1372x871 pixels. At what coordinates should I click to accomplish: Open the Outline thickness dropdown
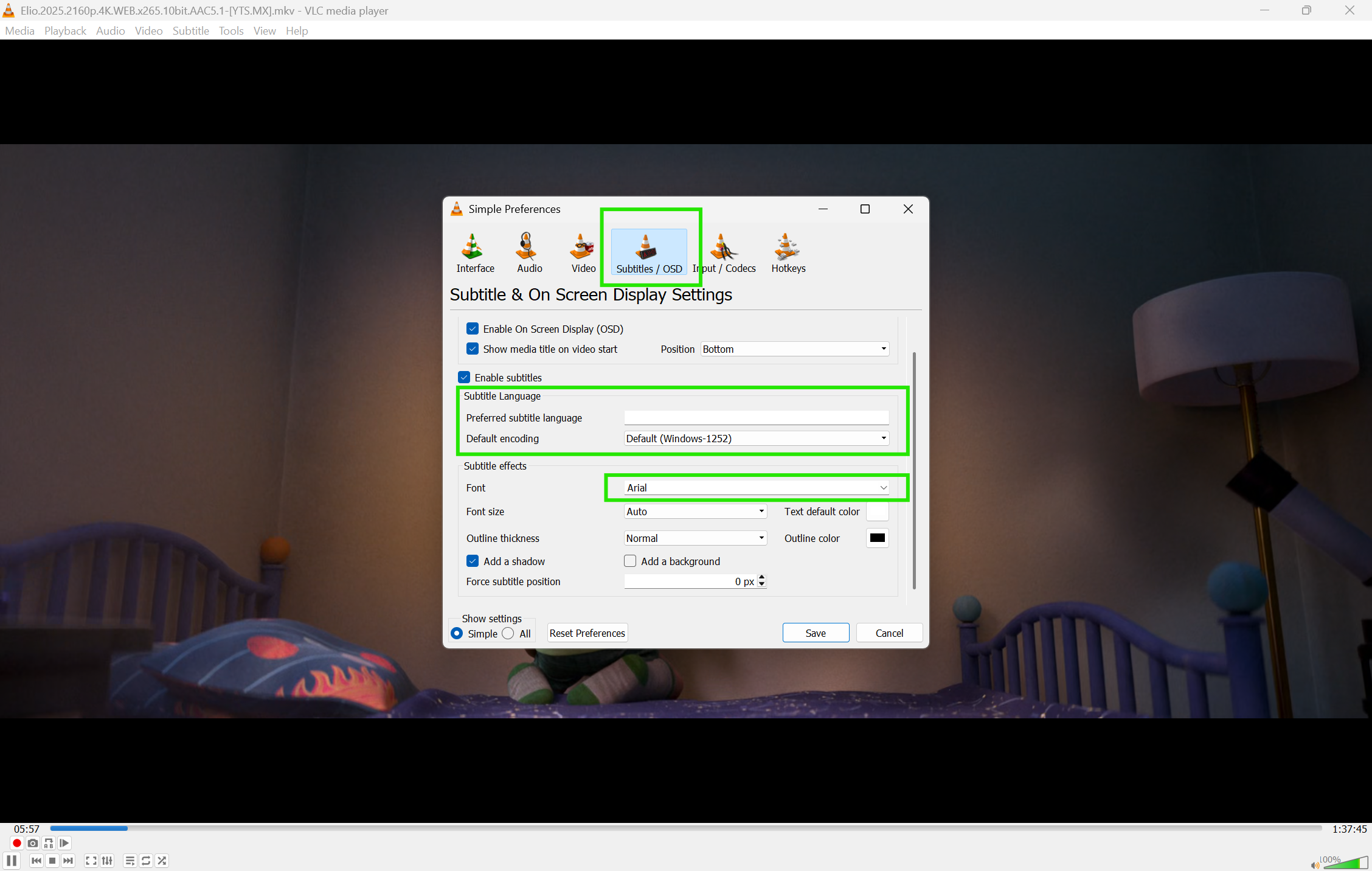pos(695,538)
